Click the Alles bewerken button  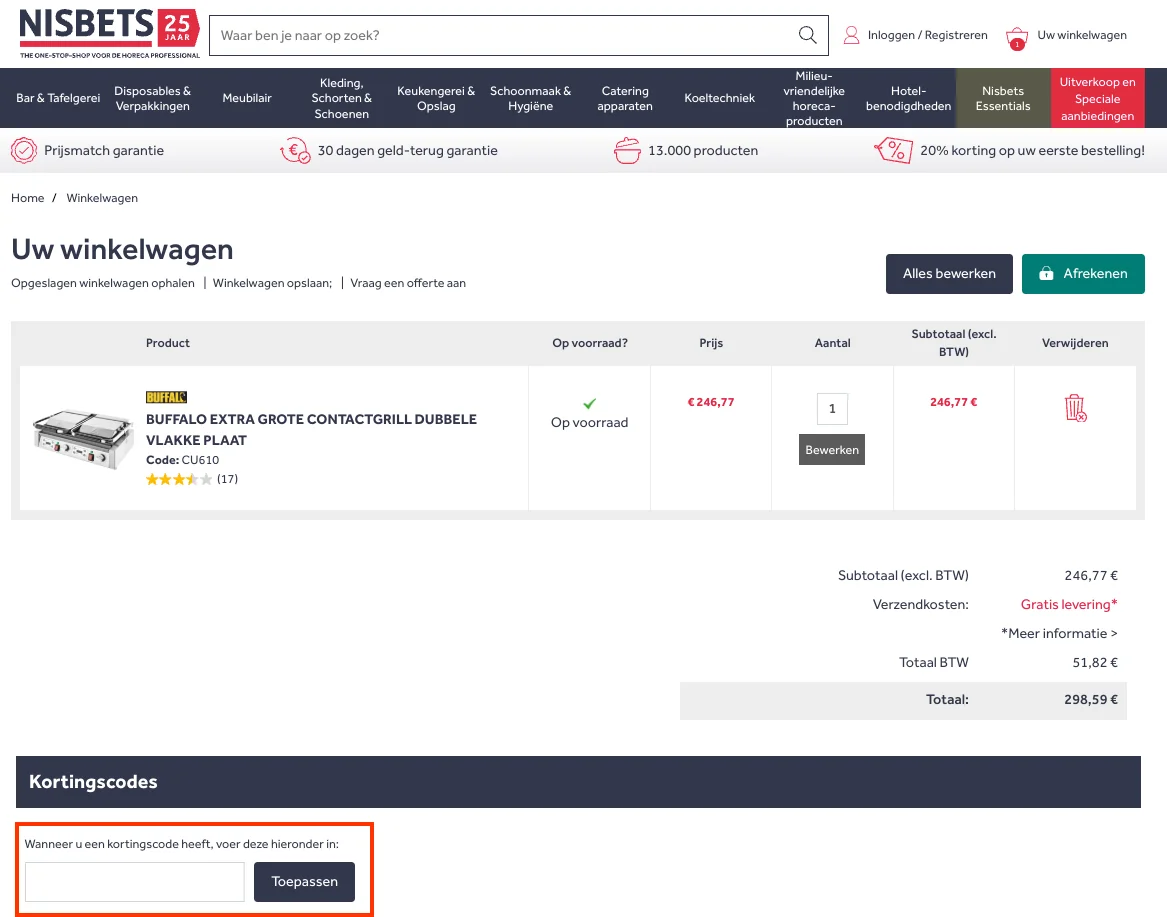point(948,274)
